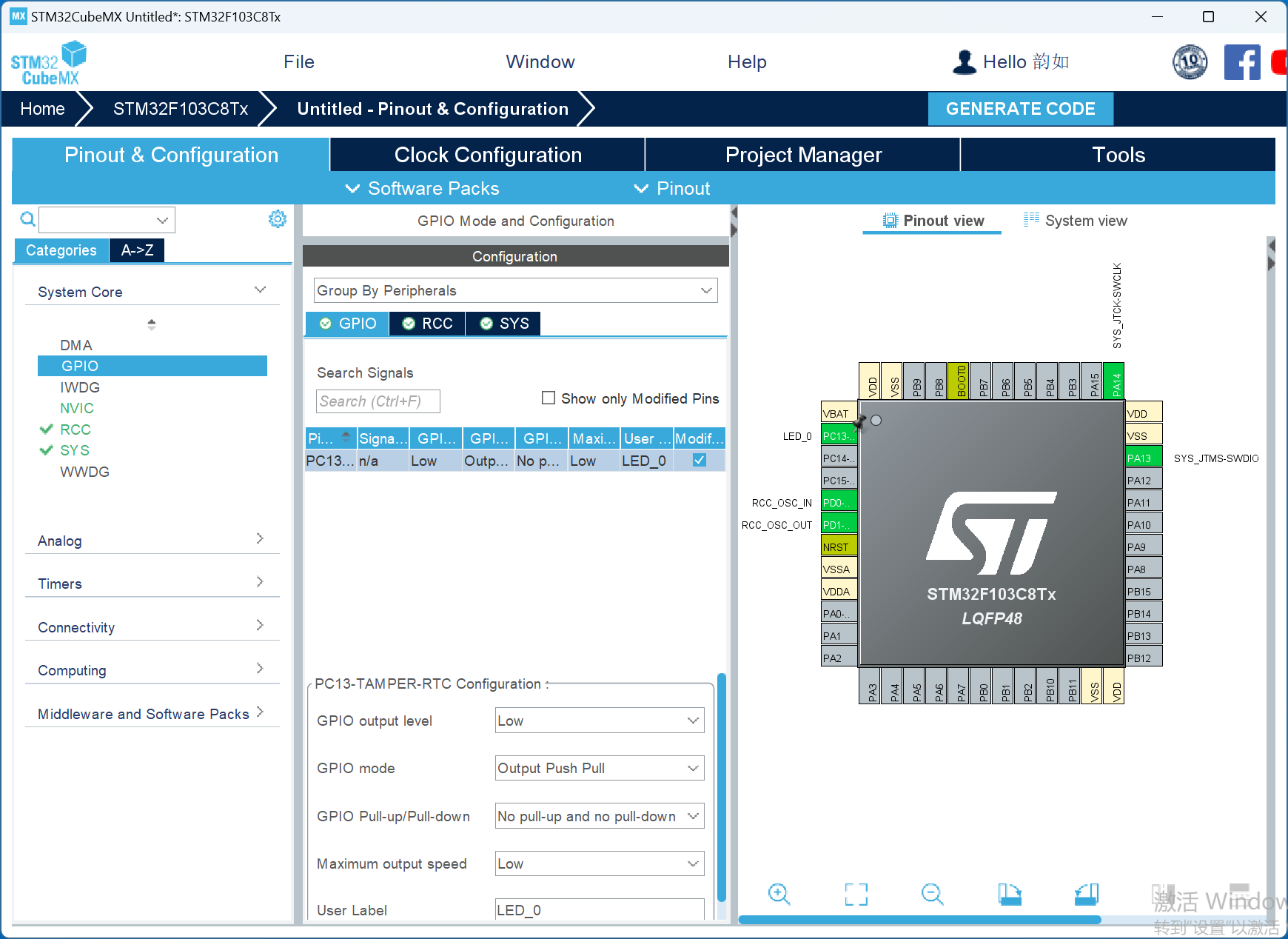Screen dimensions: 1288x939
Task: Select the PA13 pin on the chip
Action: (1144, 458)
